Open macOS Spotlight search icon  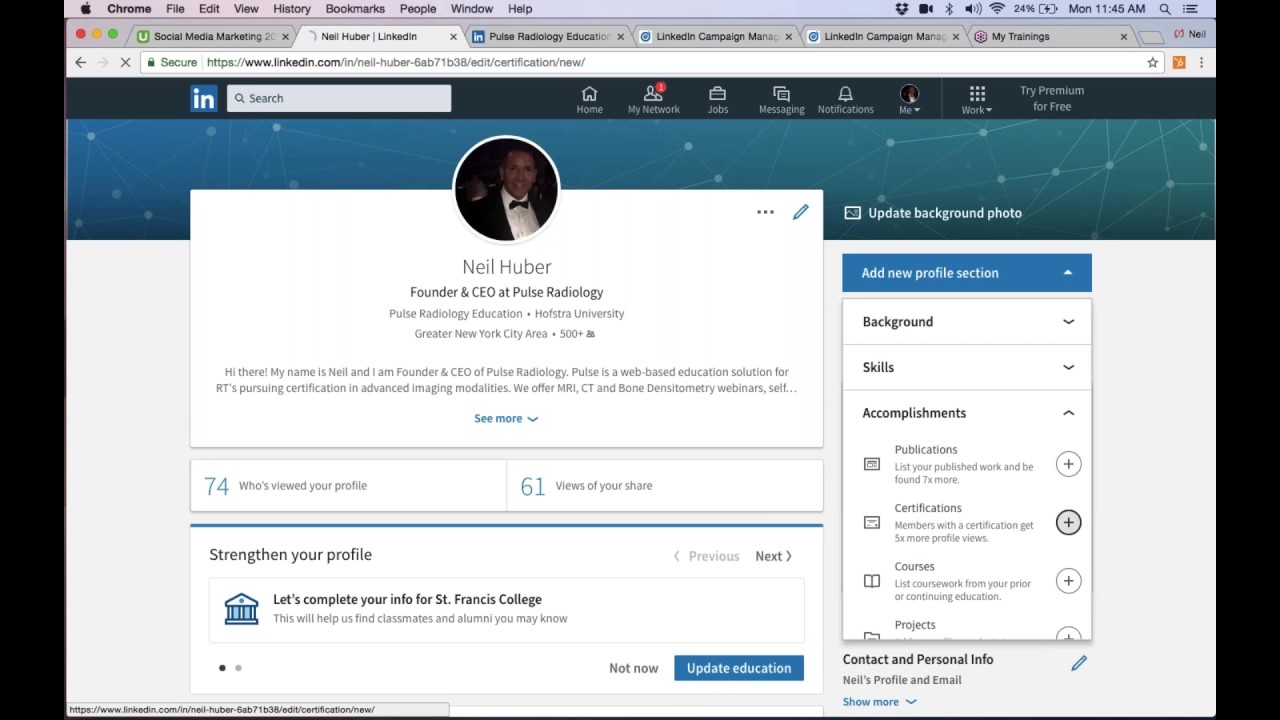(x=1165, y=9)
